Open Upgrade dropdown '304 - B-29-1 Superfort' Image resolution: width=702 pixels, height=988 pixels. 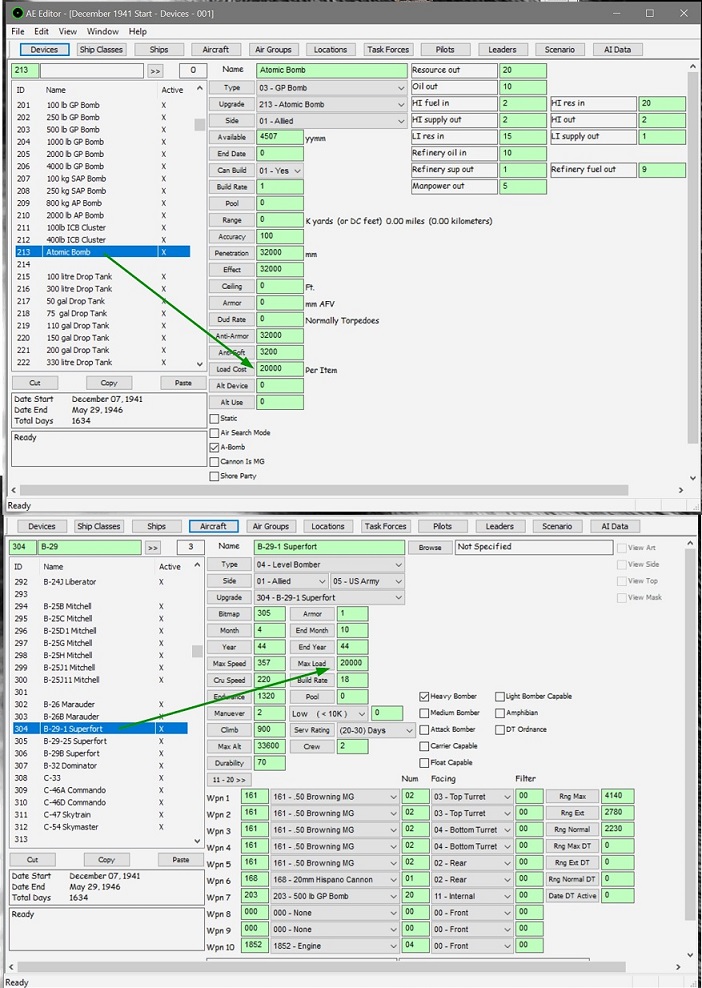pos(329,597)
